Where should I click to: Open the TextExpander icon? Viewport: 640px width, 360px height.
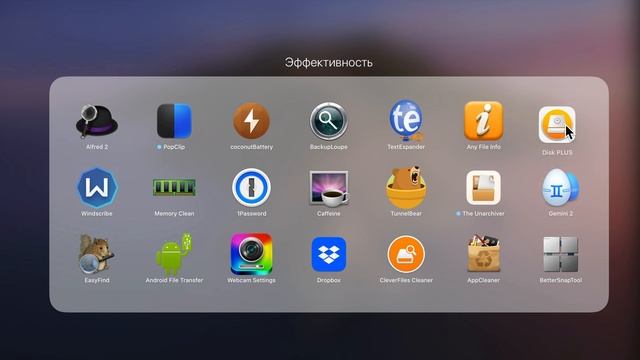click(x=406, y=121)
